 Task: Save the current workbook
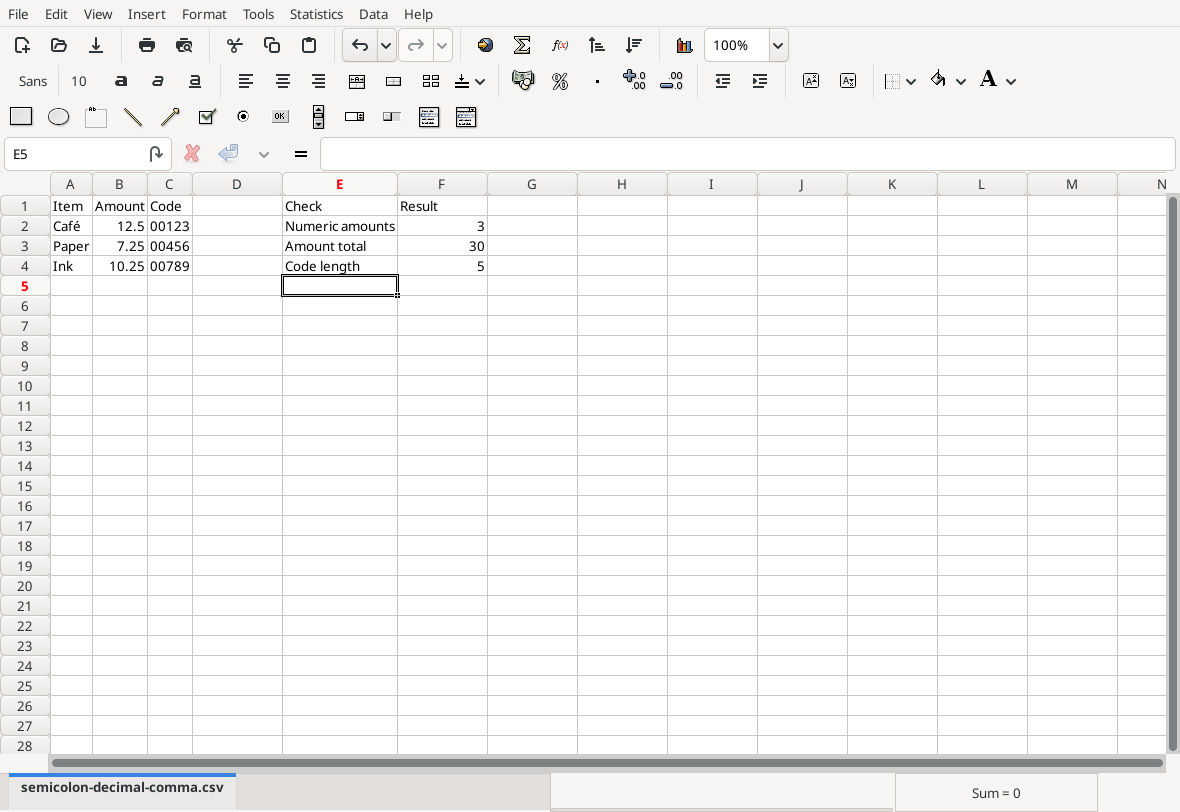(96, 45)
